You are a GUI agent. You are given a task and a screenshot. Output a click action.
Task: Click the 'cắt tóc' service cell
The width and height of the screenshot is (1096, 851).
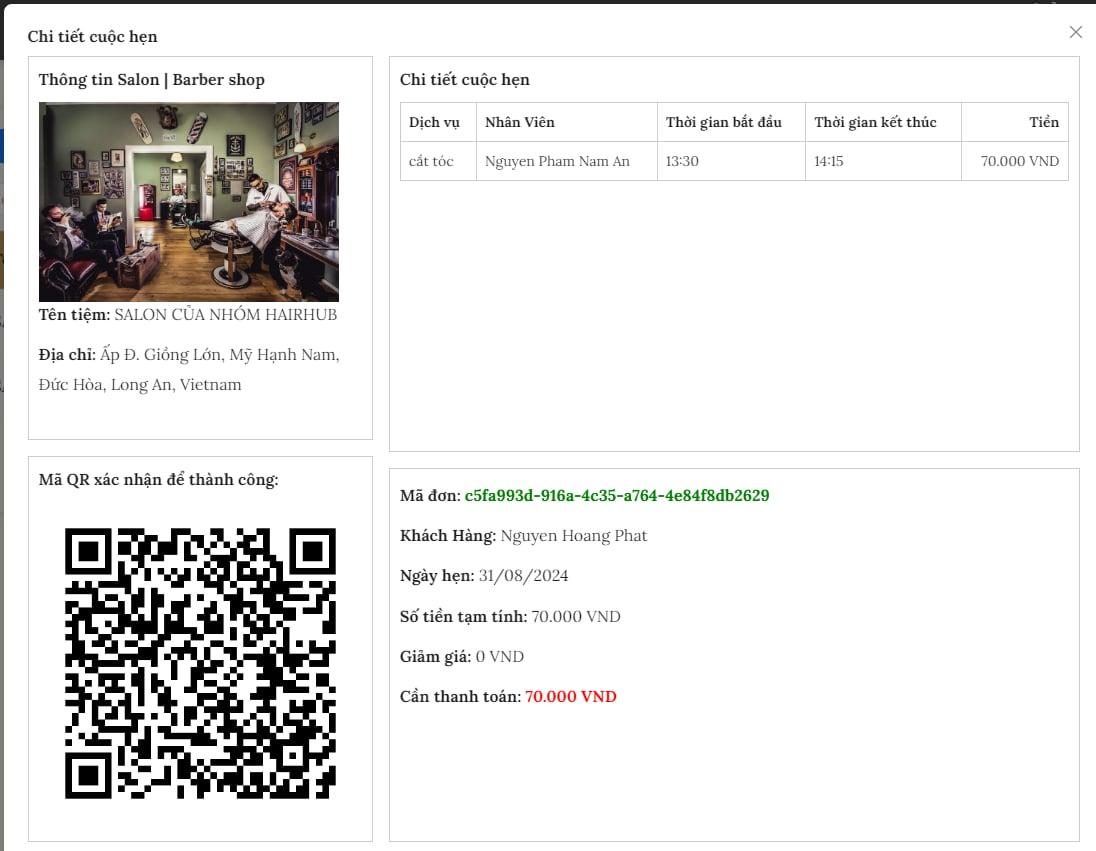click(438, 162)
